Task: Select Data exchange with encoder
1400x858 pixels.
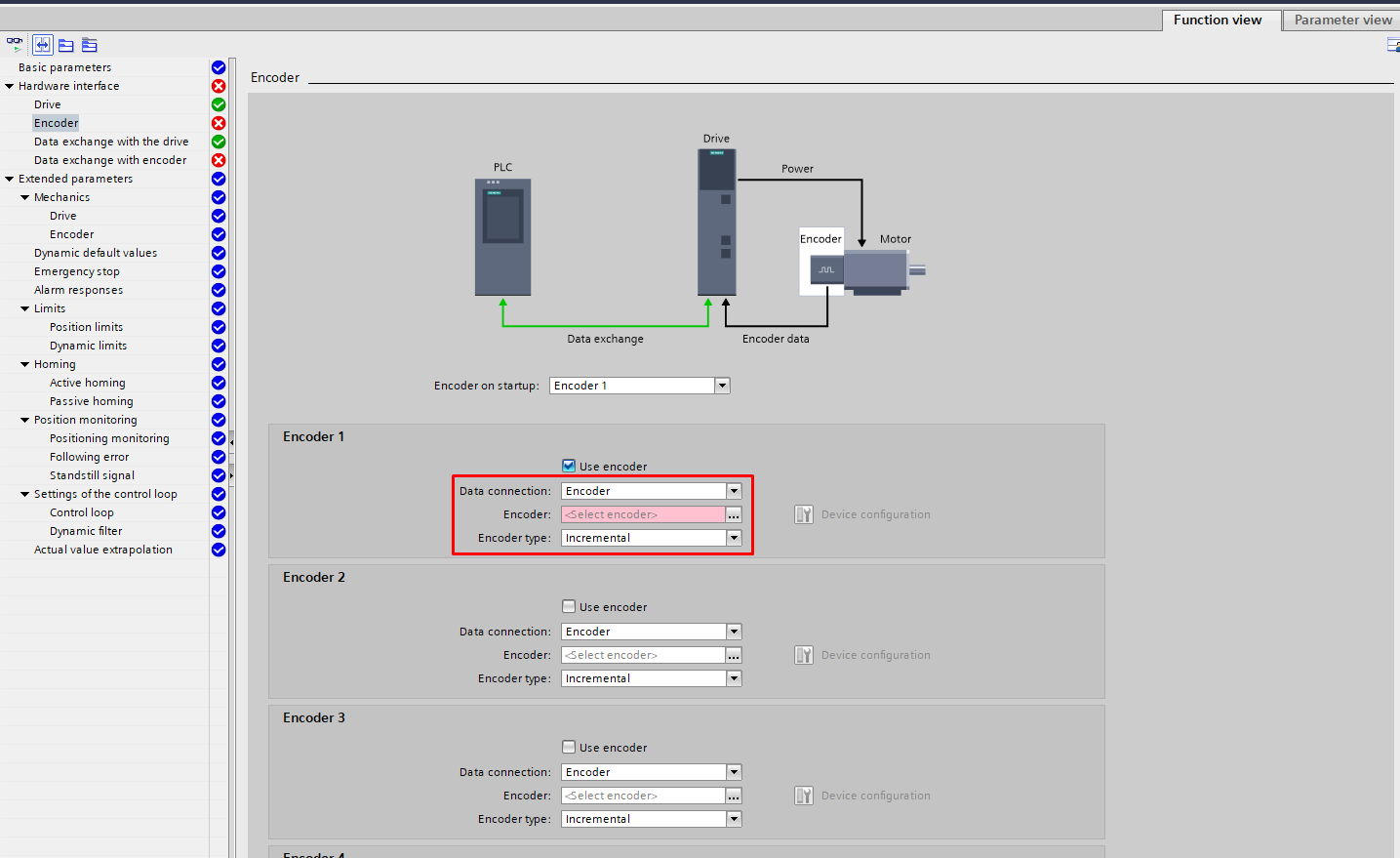Action: click(x=110, y=160)
